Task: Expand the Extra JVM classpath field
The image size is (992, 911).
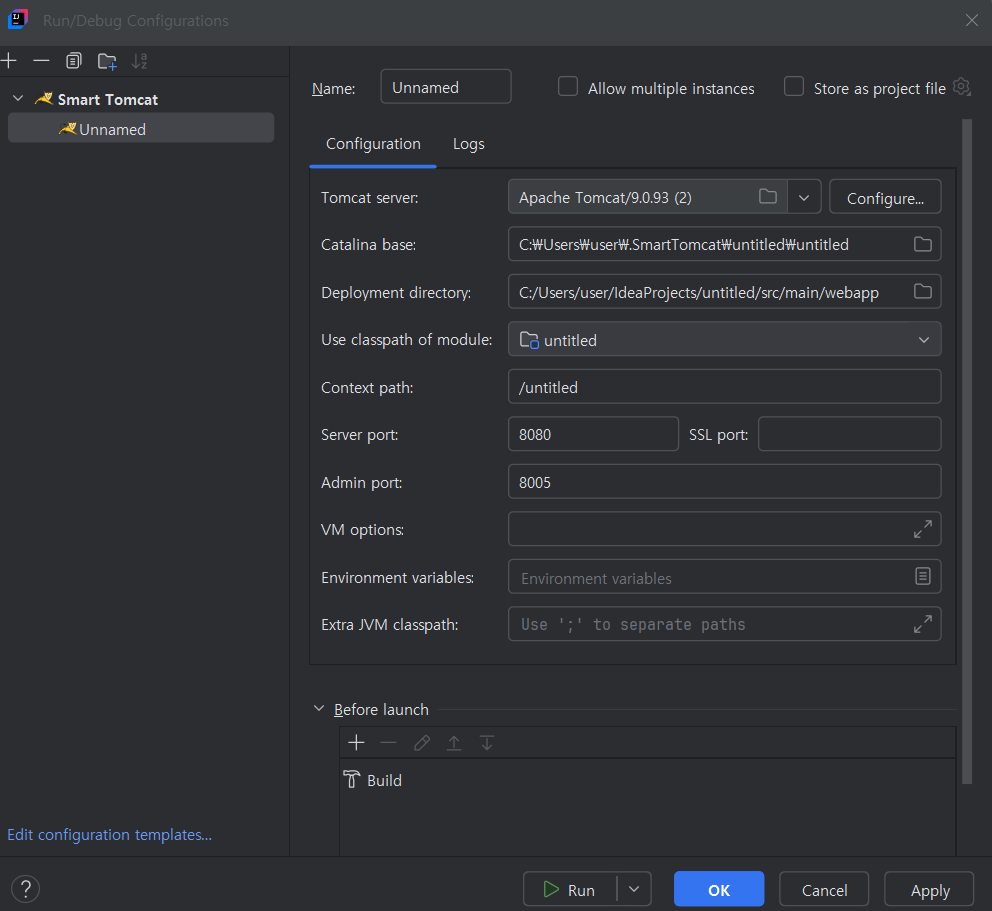Action: point(922,624)
